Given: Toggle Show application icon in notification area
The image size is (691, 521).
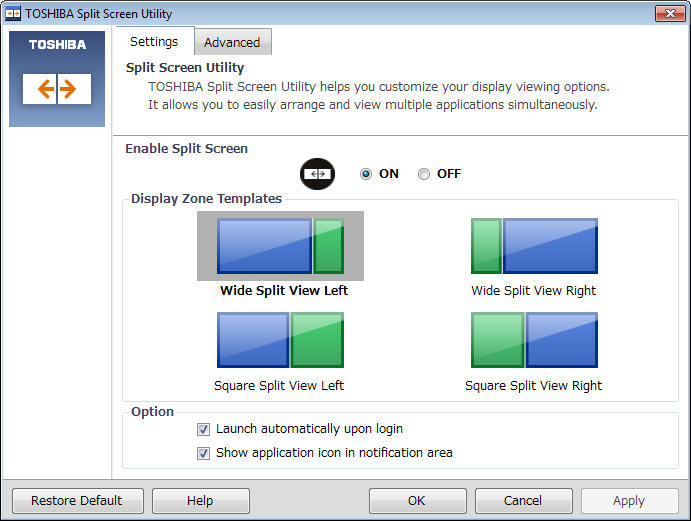Looking at the screenshot, I should (203, 453).
